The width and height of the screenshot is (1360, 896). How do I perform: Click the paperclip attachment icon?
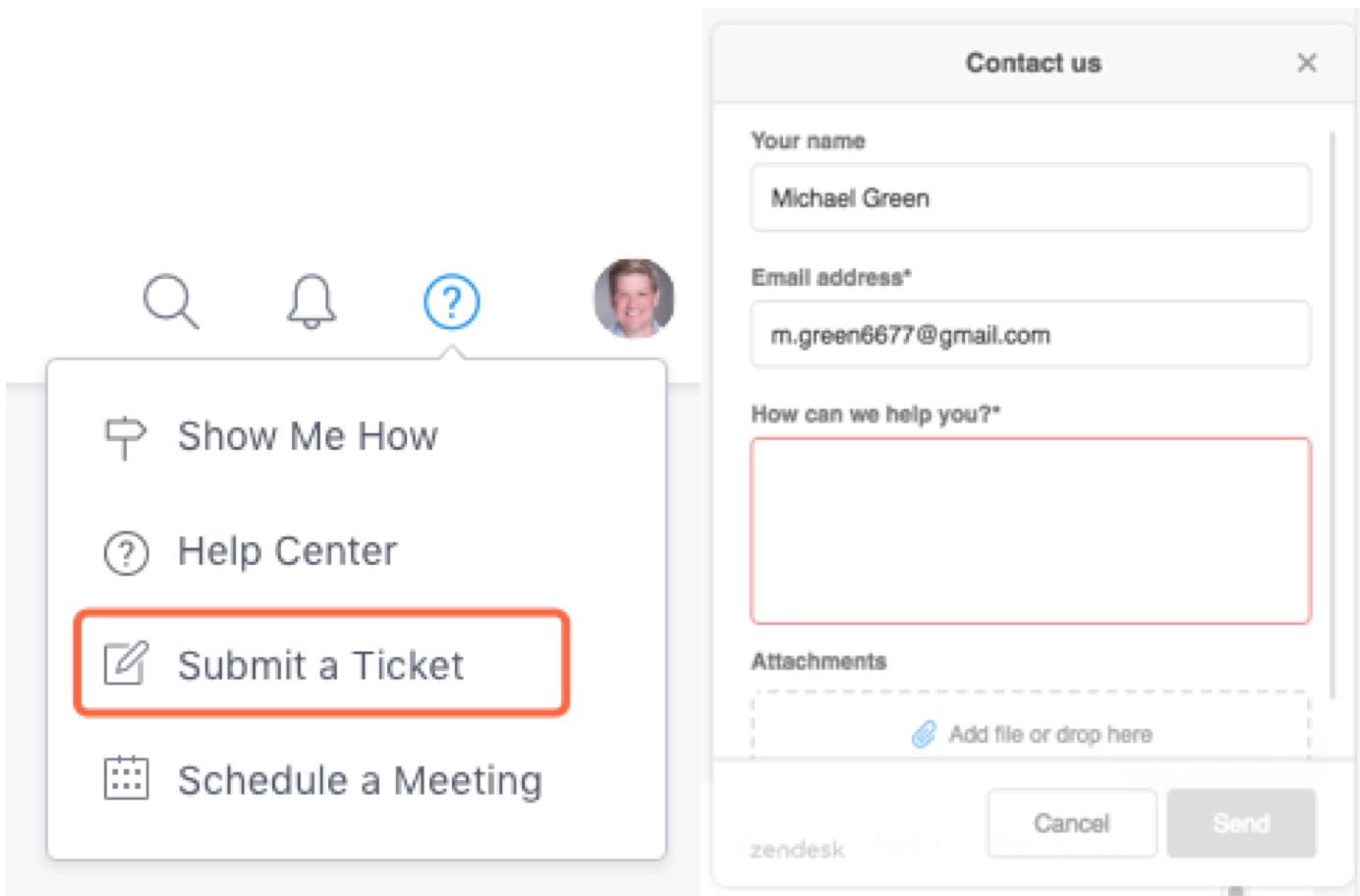[924, 735]
